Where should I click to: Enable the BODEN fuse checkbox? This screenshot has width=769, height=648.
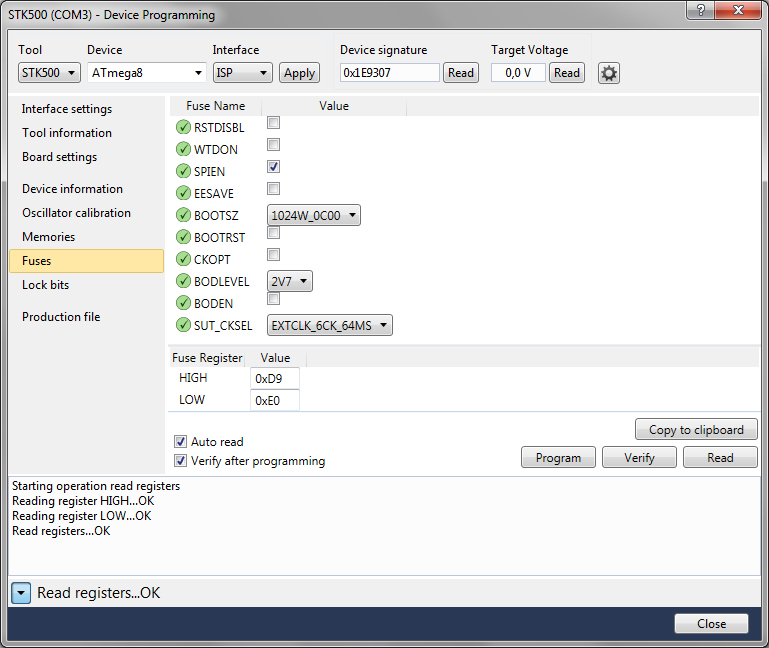click(273, 299)
